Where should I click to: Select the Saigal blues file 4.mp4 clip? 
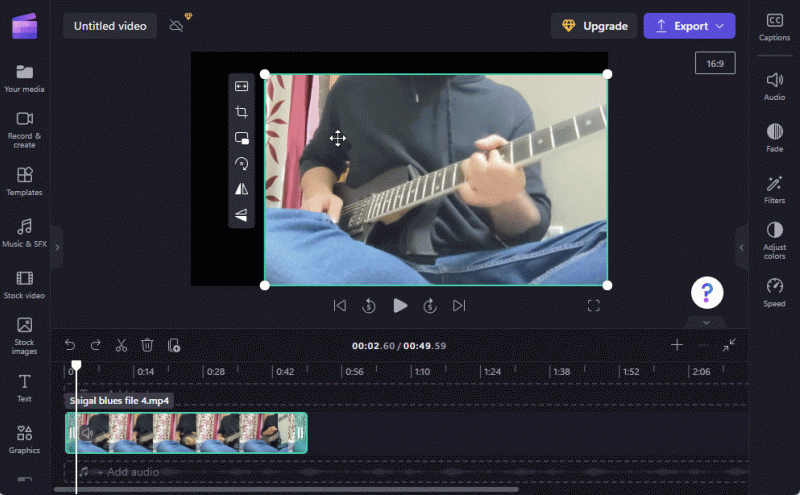pyautogui.click(x=186, y=433)
